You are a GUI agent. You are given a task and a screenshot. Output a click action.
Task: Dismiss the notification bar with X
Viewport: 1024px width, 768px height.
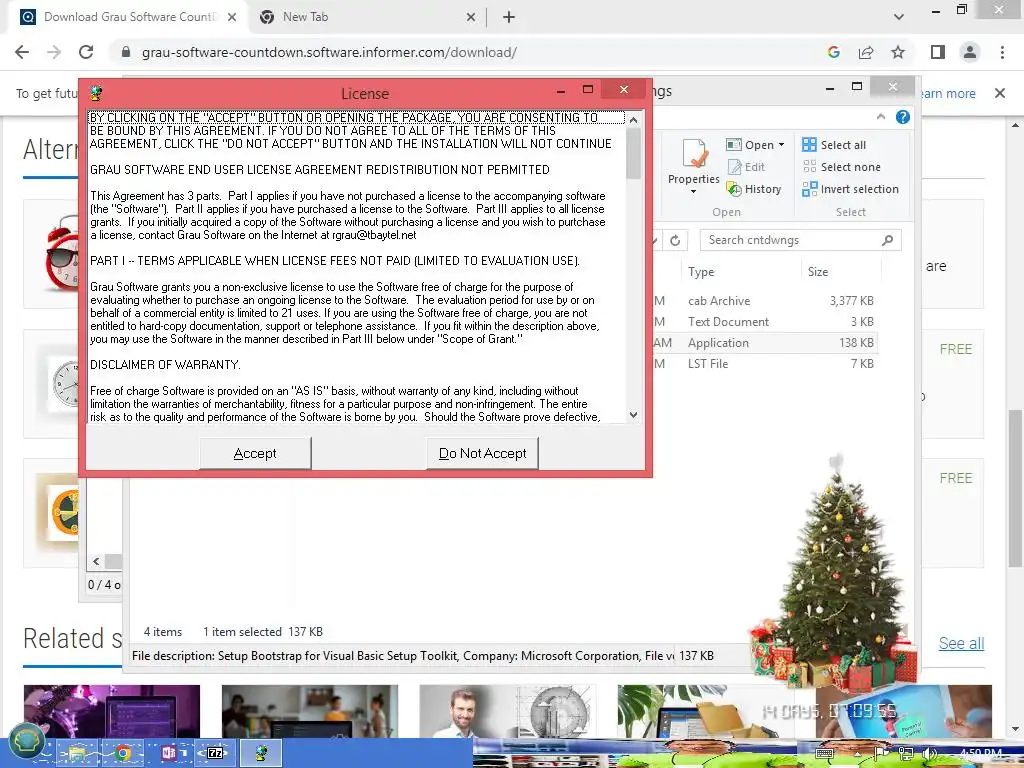(1000, 93)
